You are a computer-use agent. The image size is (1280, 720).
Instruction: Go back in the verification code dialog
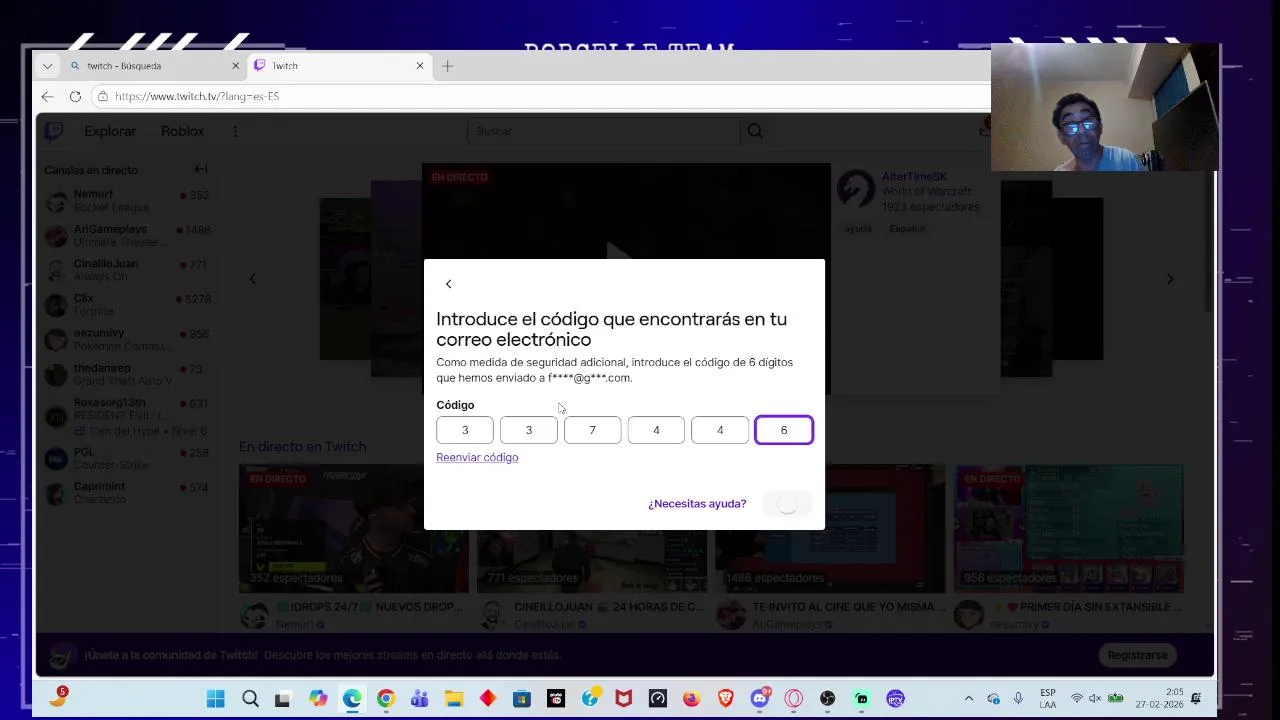[448, 284]
